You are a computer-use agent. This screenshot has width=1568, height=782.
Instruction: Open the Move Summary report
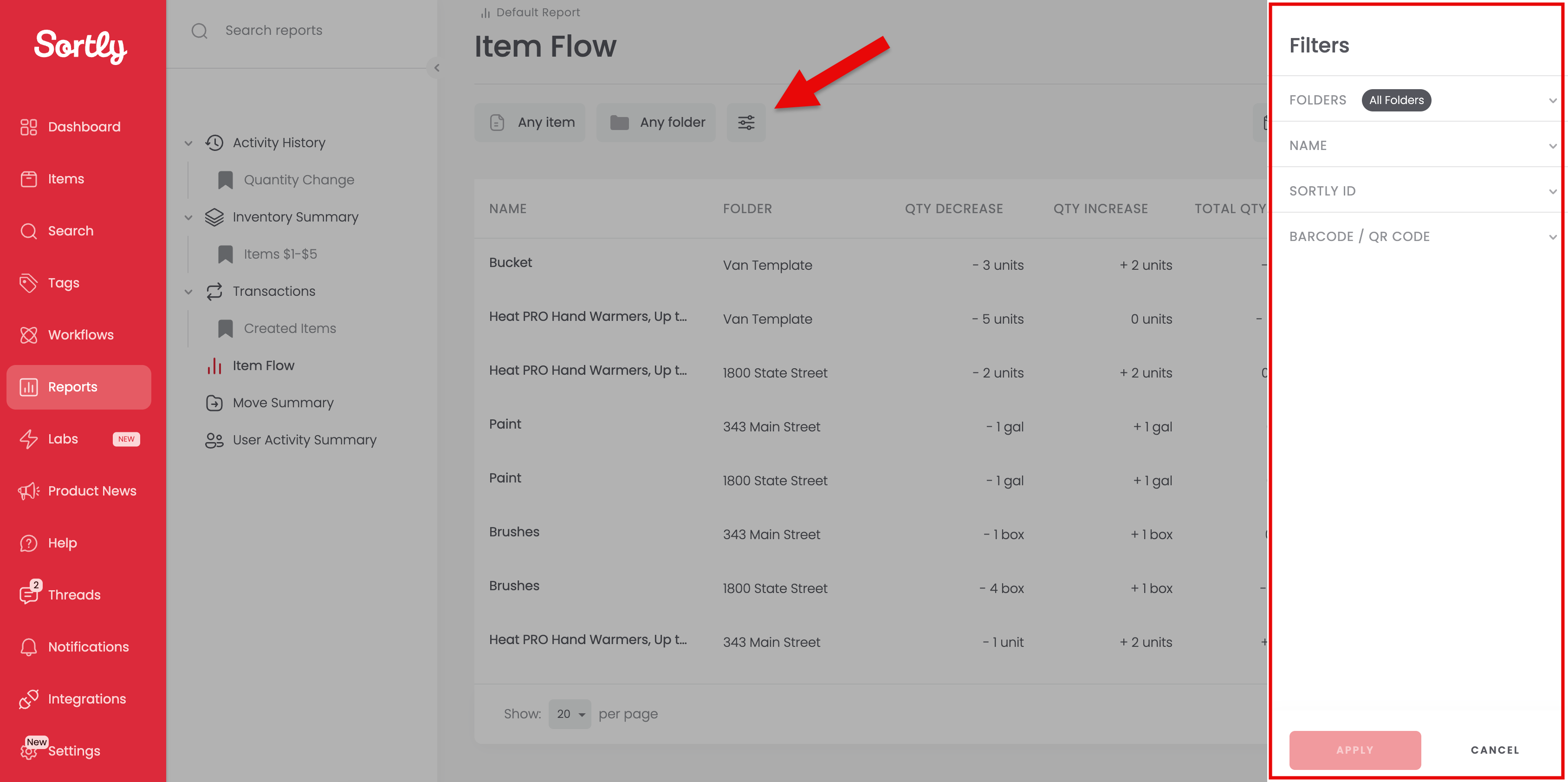(x=283, y=403)
